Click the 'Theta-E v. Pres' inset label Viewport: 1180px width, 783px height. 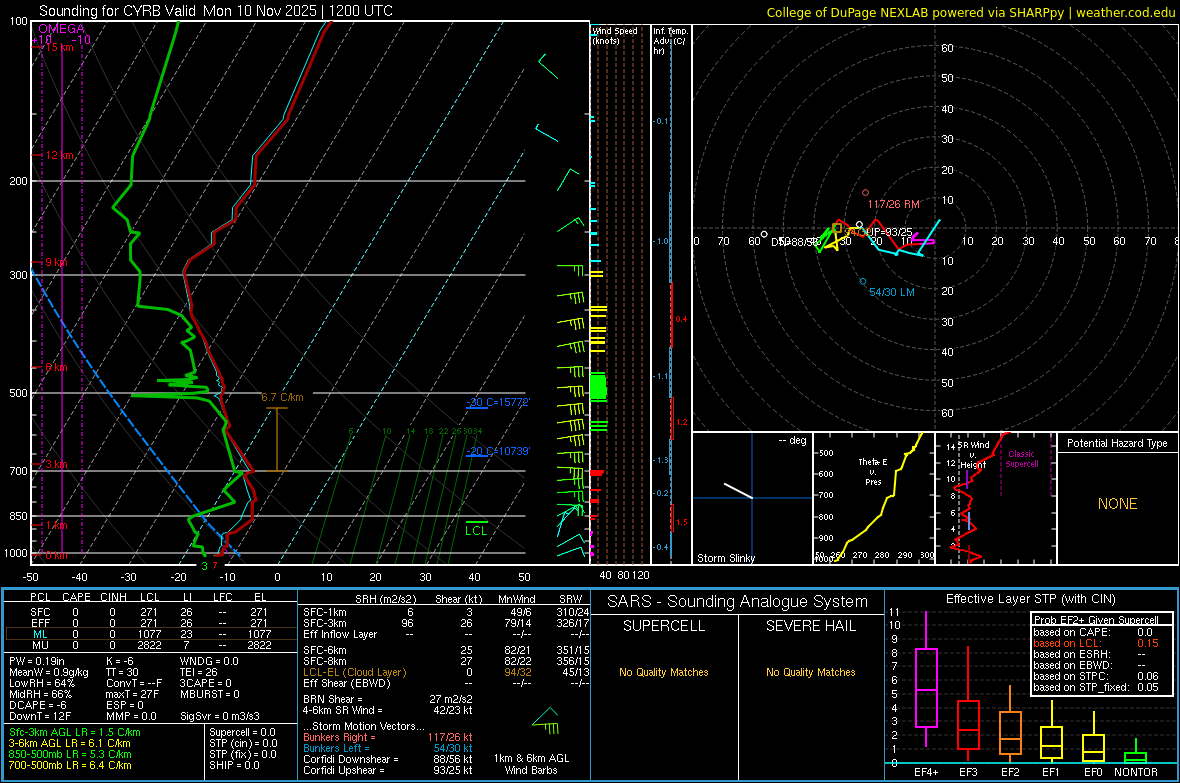(873, 471)
